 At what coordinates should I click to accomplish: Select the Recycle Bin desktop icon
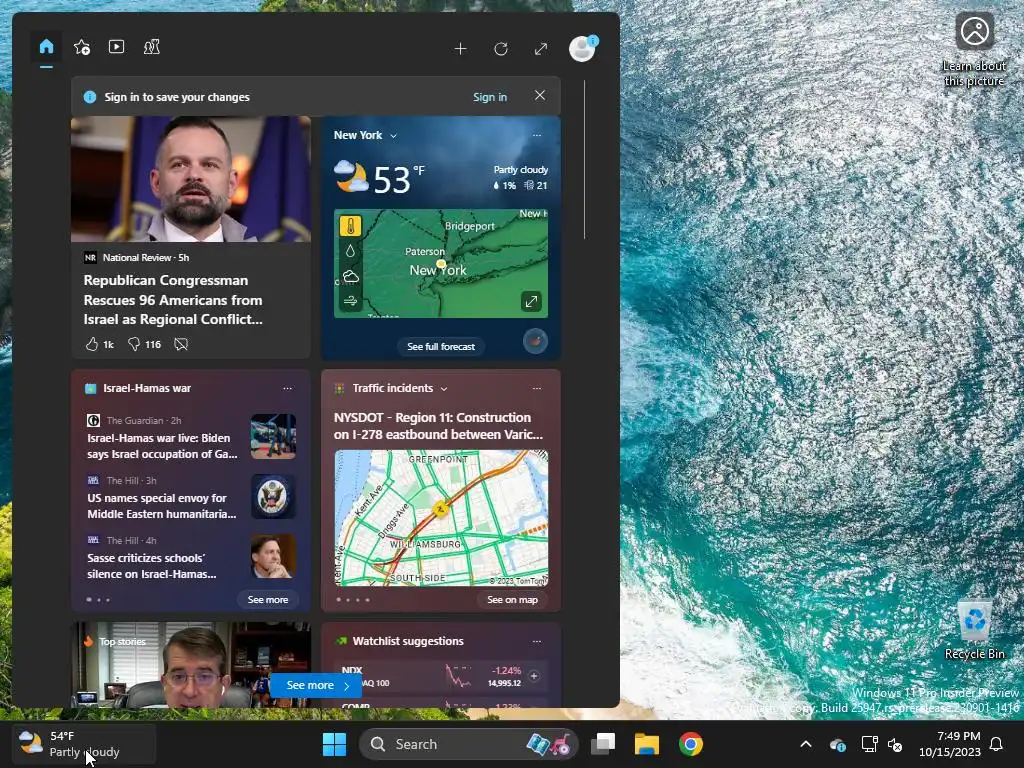(x=974, y=630)
